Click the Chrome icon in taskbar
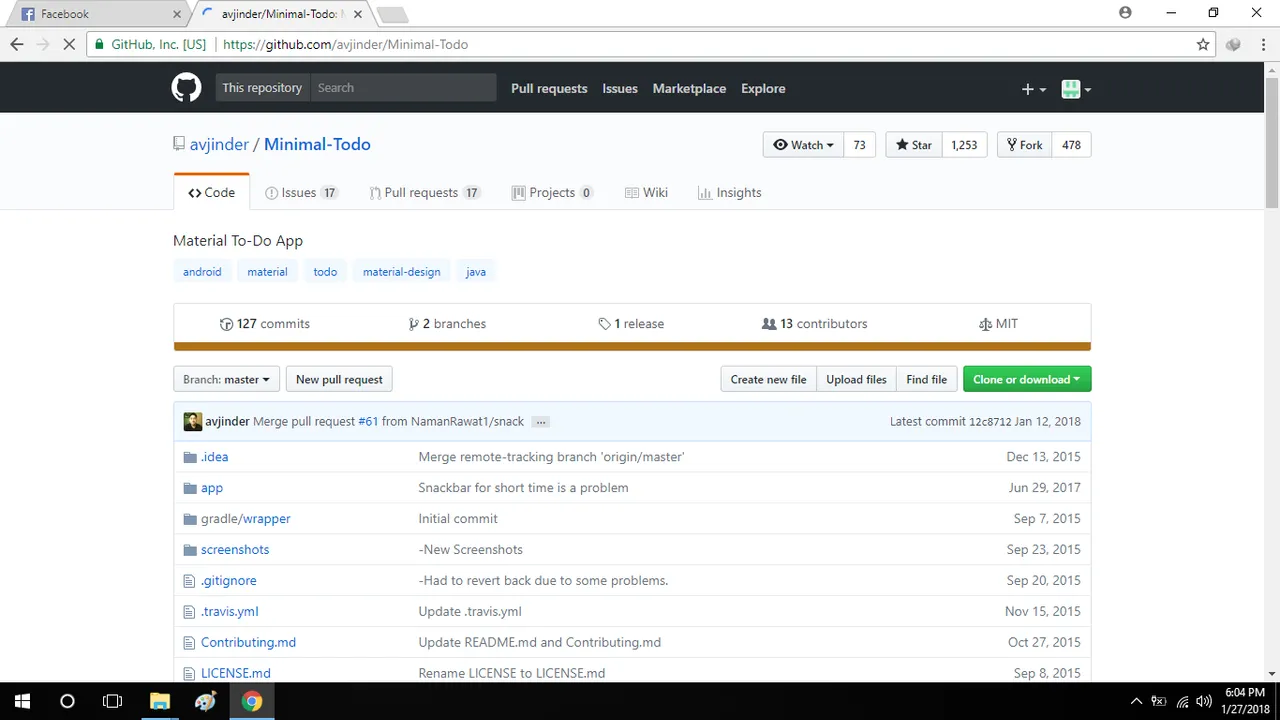 point(252,701)
